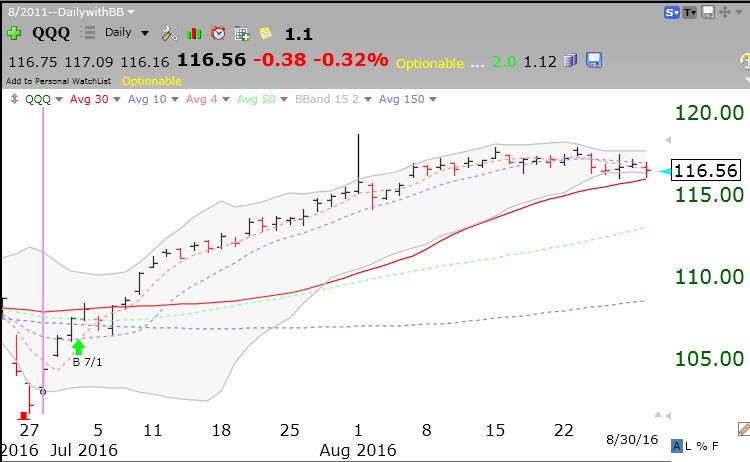This screenshot has height=462, width=750.
Task: Select the A arithmetic scale toggle
Action: 676,446
